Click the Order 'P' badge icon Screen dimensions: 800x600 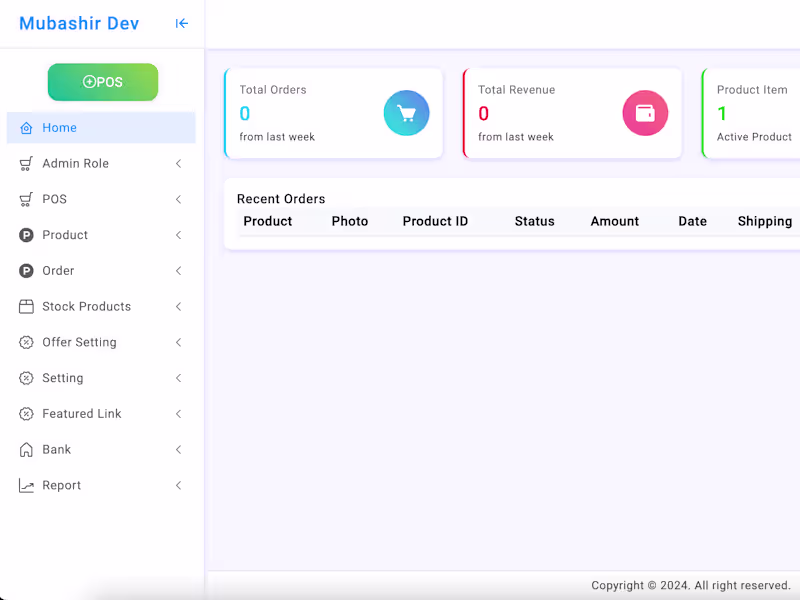(25, 270)
